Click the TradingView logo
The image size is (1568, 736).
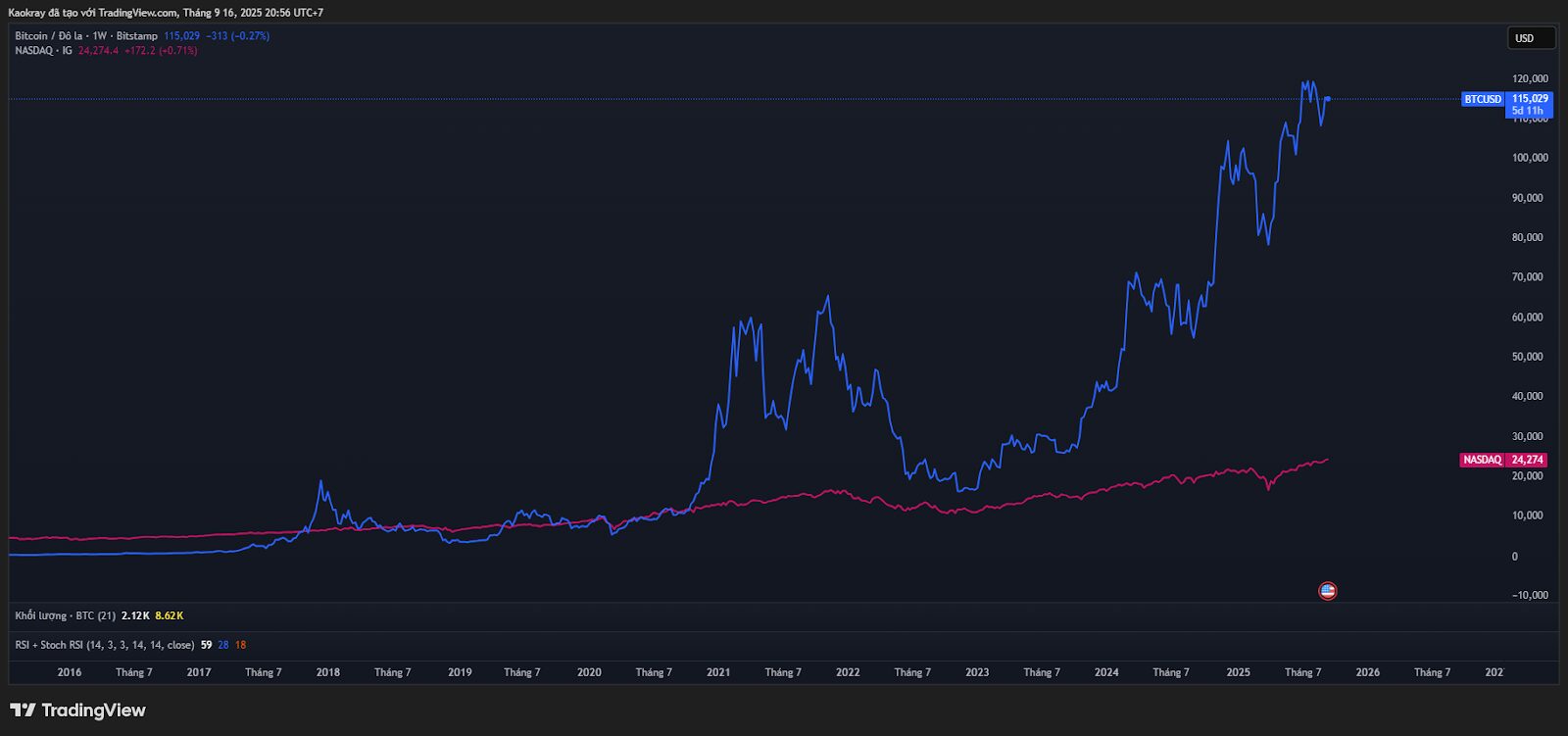(77, 711)
